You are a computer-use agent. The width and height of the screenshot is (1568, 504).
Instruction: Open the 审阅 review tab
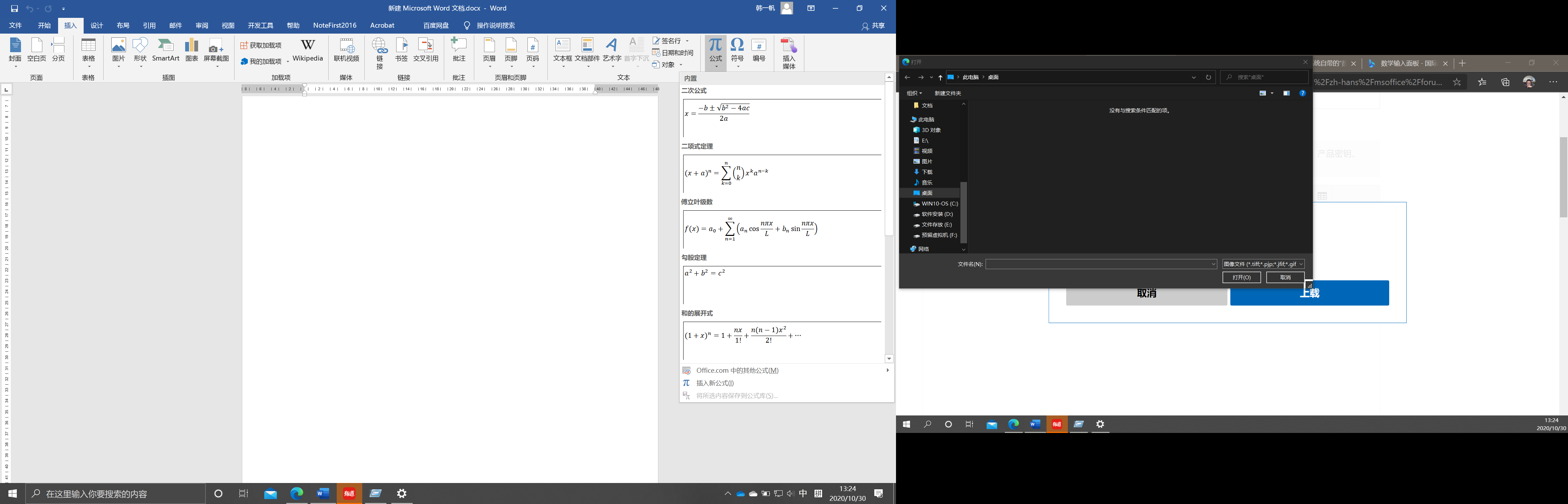[x=202, y=26]
